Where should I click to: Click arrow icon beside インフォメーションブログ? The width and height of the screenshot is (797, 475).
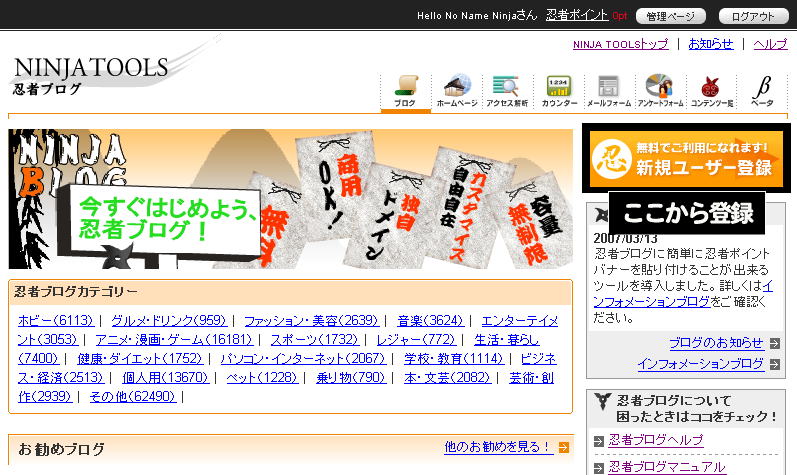click(x=775, y=364)
